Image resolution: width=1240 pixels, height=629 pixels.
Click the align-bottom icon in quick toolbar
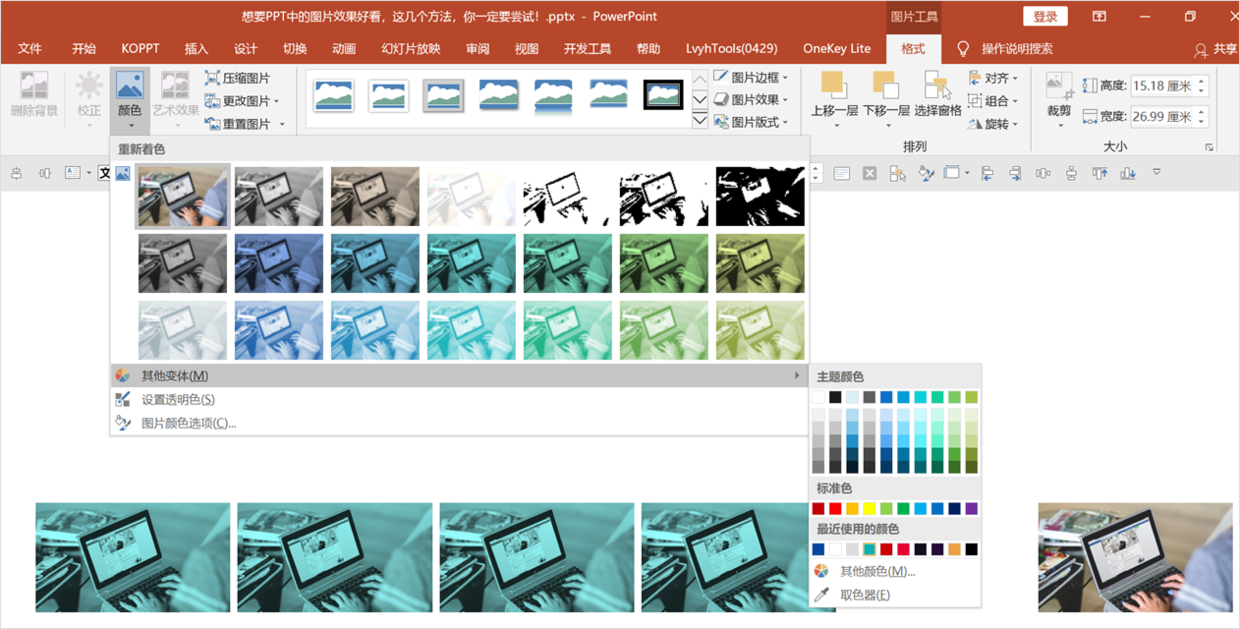coord(1128,173)
